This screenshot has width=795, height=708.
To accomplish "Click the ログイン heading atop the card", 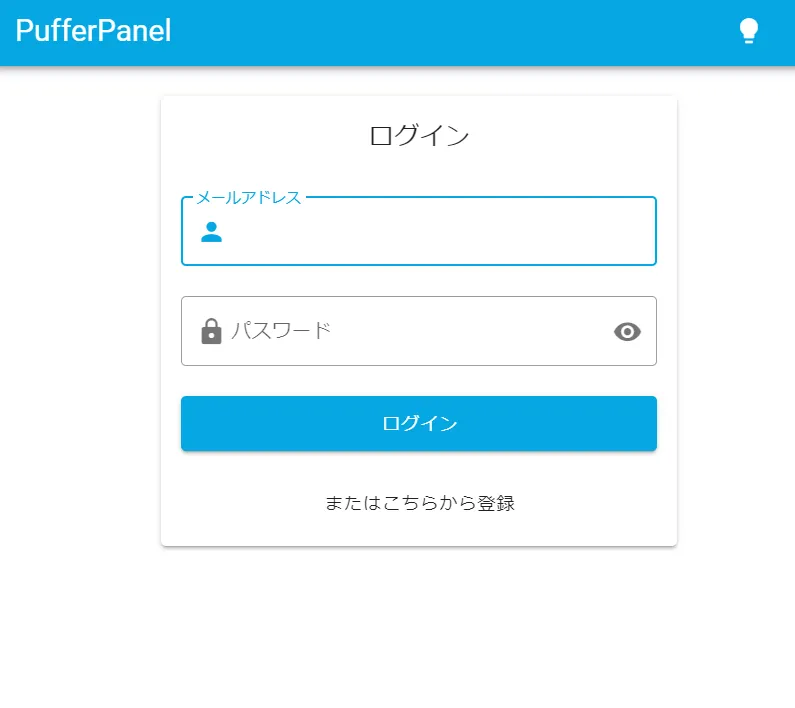I will 419,136.
